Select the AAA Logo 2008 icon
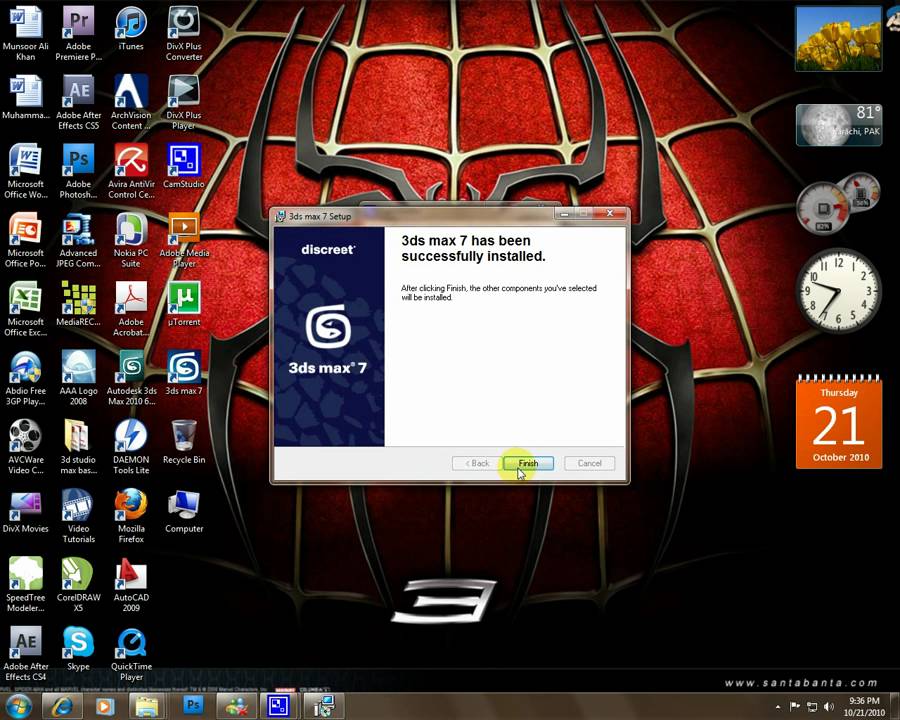This screenshot has height=720, width=900. (79, 378)
